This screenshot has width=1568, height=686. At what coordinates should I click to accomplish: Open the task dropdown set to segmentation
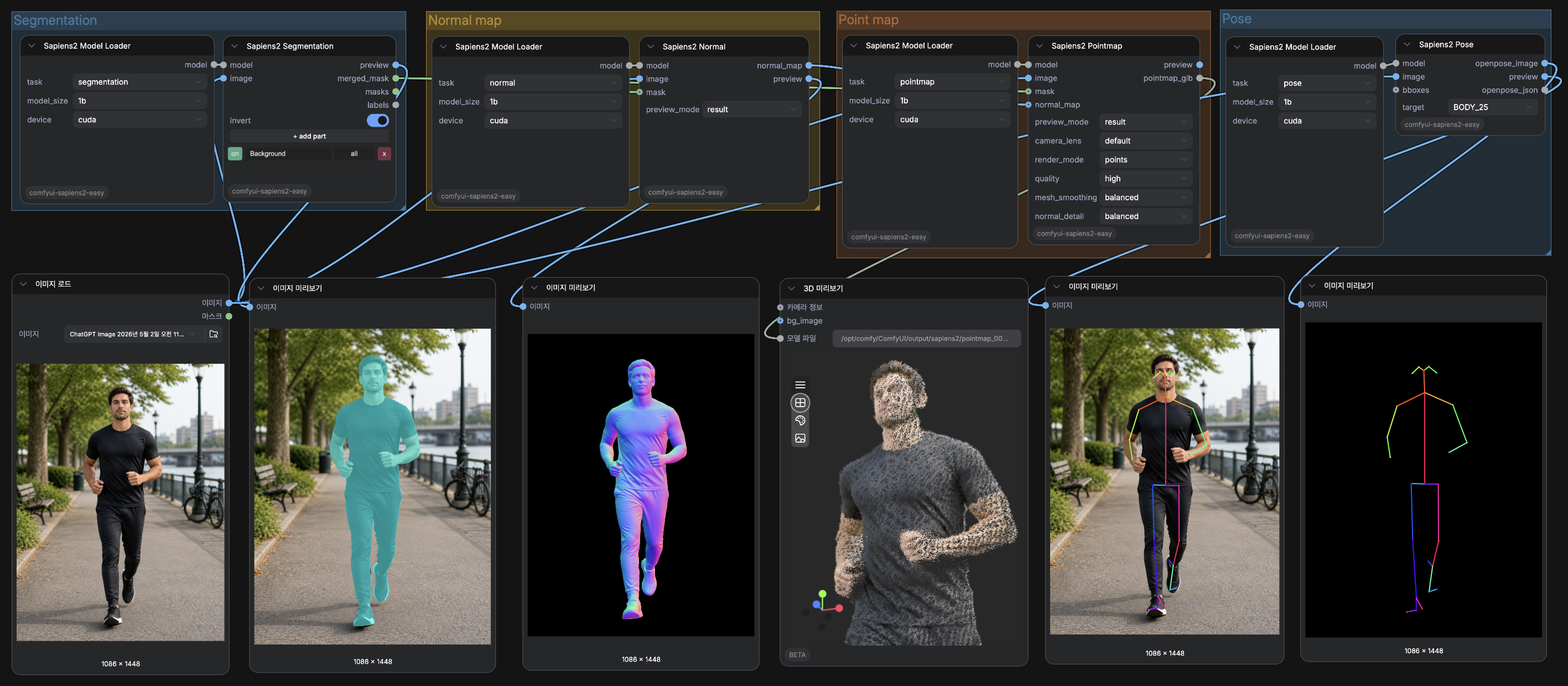point(139,82)
